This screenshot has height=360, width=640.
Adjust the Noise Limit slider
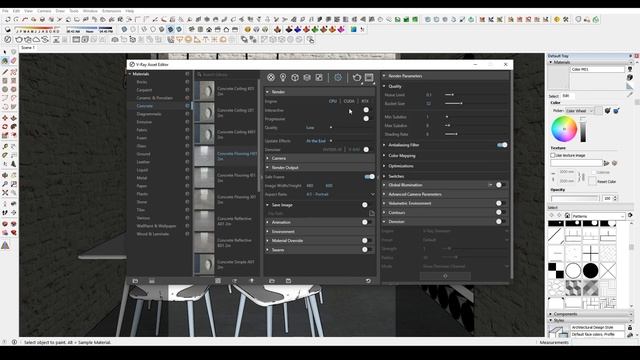[x=452, y=95]
